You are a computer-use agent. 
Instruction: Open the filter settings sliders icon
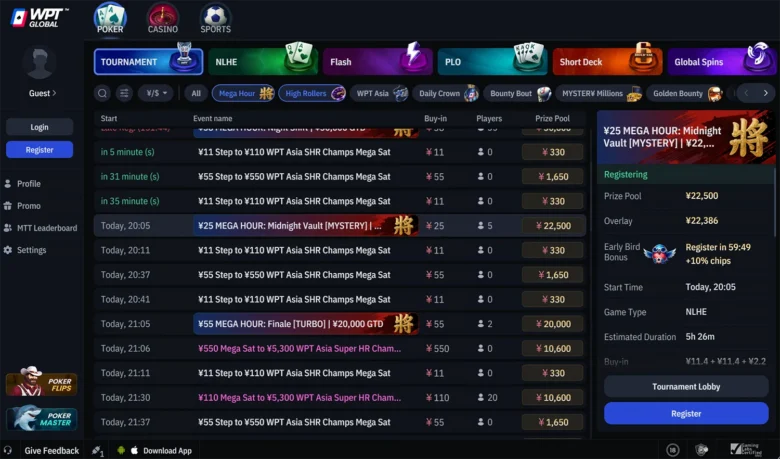124,93
